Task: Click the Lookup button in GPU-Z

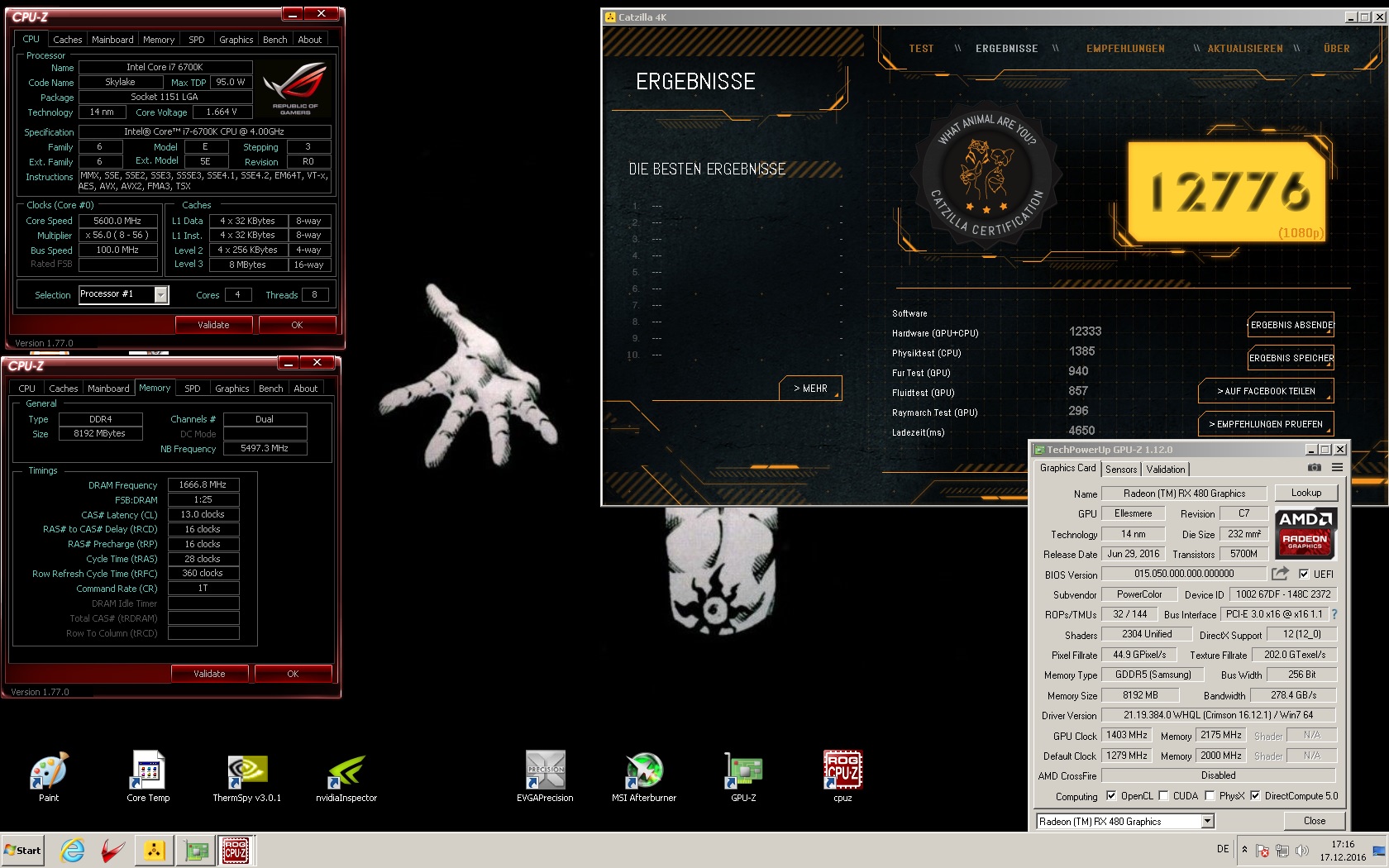Action: point(1306,493)
